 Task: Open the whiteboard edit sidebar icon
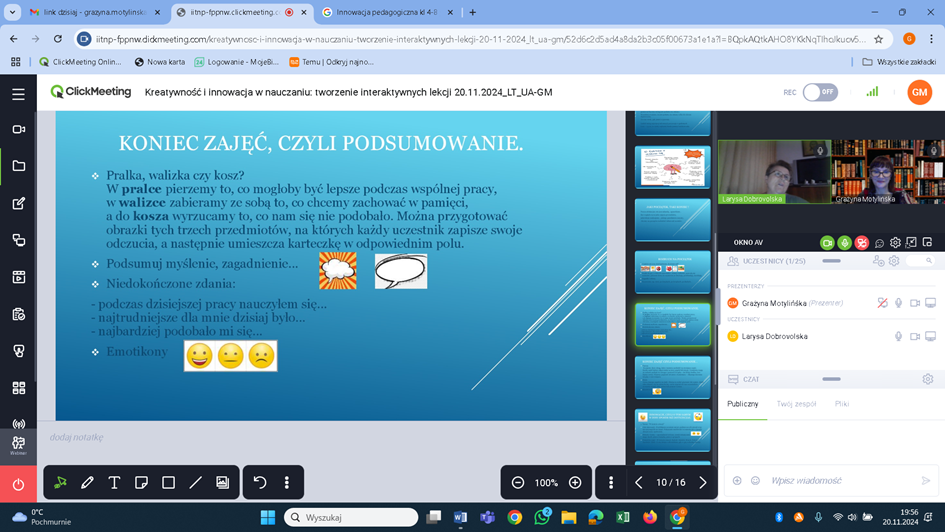(x=18, y=203)
